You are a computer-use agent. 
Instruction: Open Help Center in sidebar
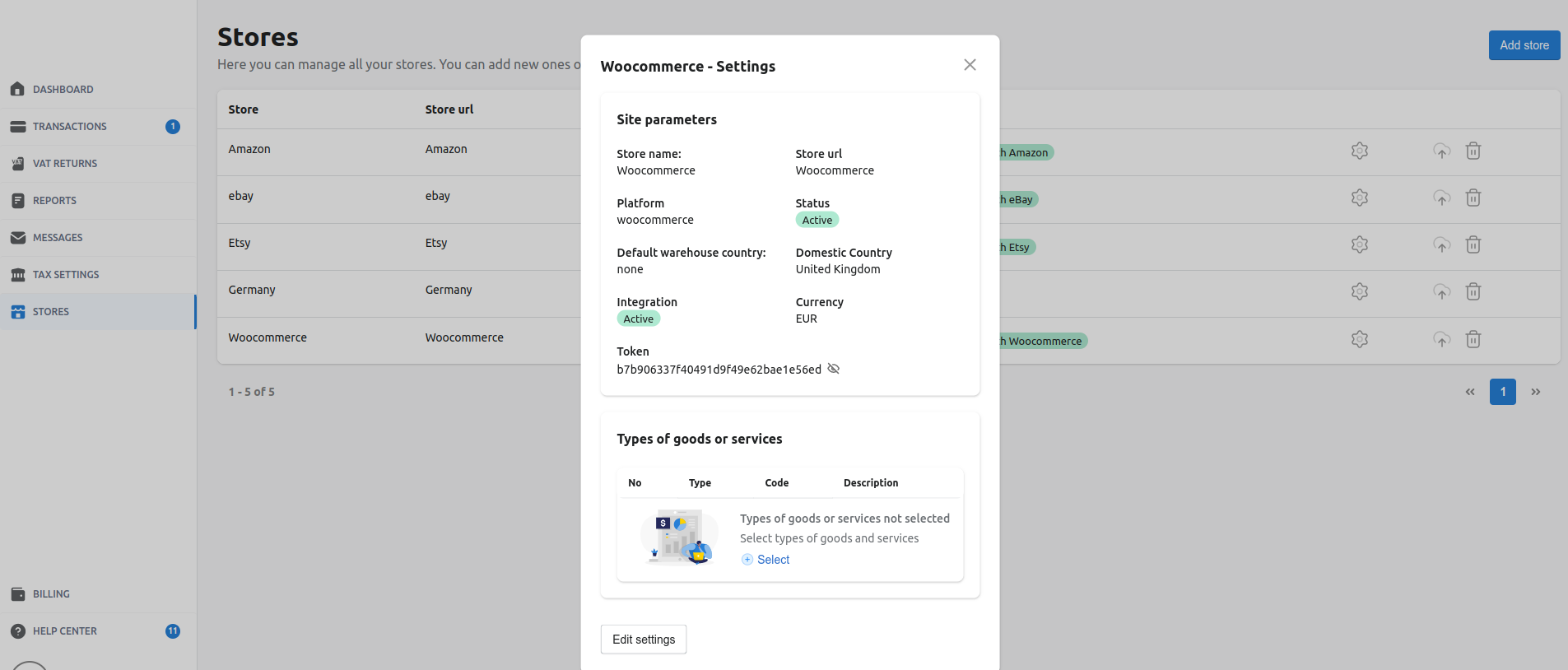tap(98, 630)
